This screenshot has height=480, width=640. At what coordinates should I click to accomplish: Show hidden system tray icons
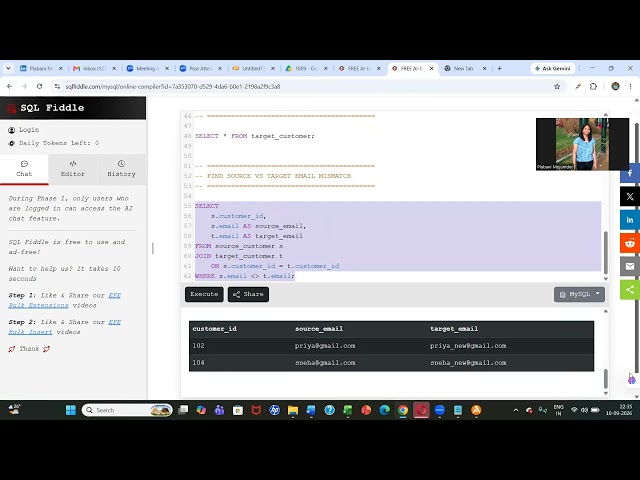coord(516,410)
